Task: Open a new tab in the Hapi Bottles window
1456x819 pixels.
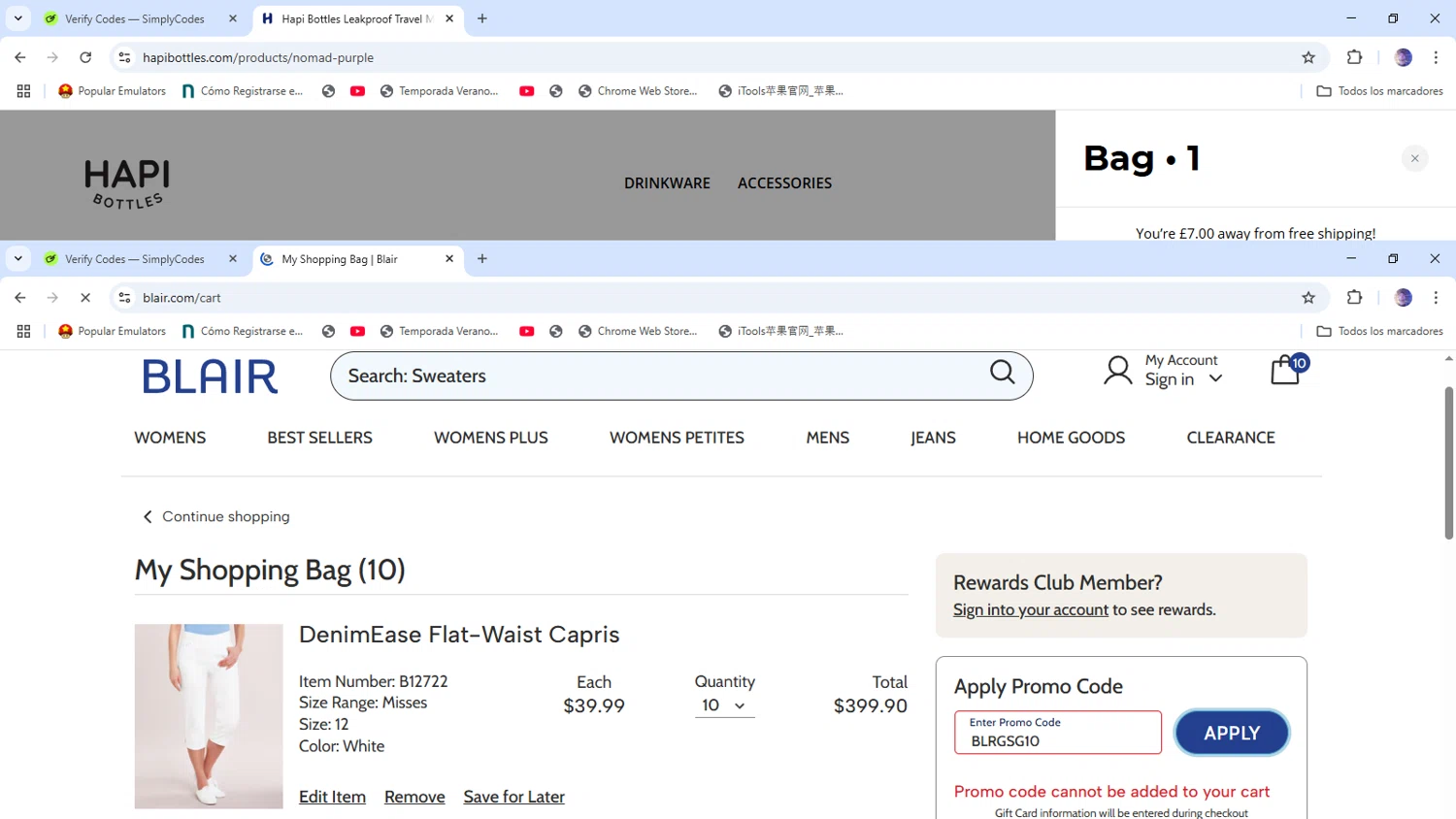Action: [x=482, y=18]
